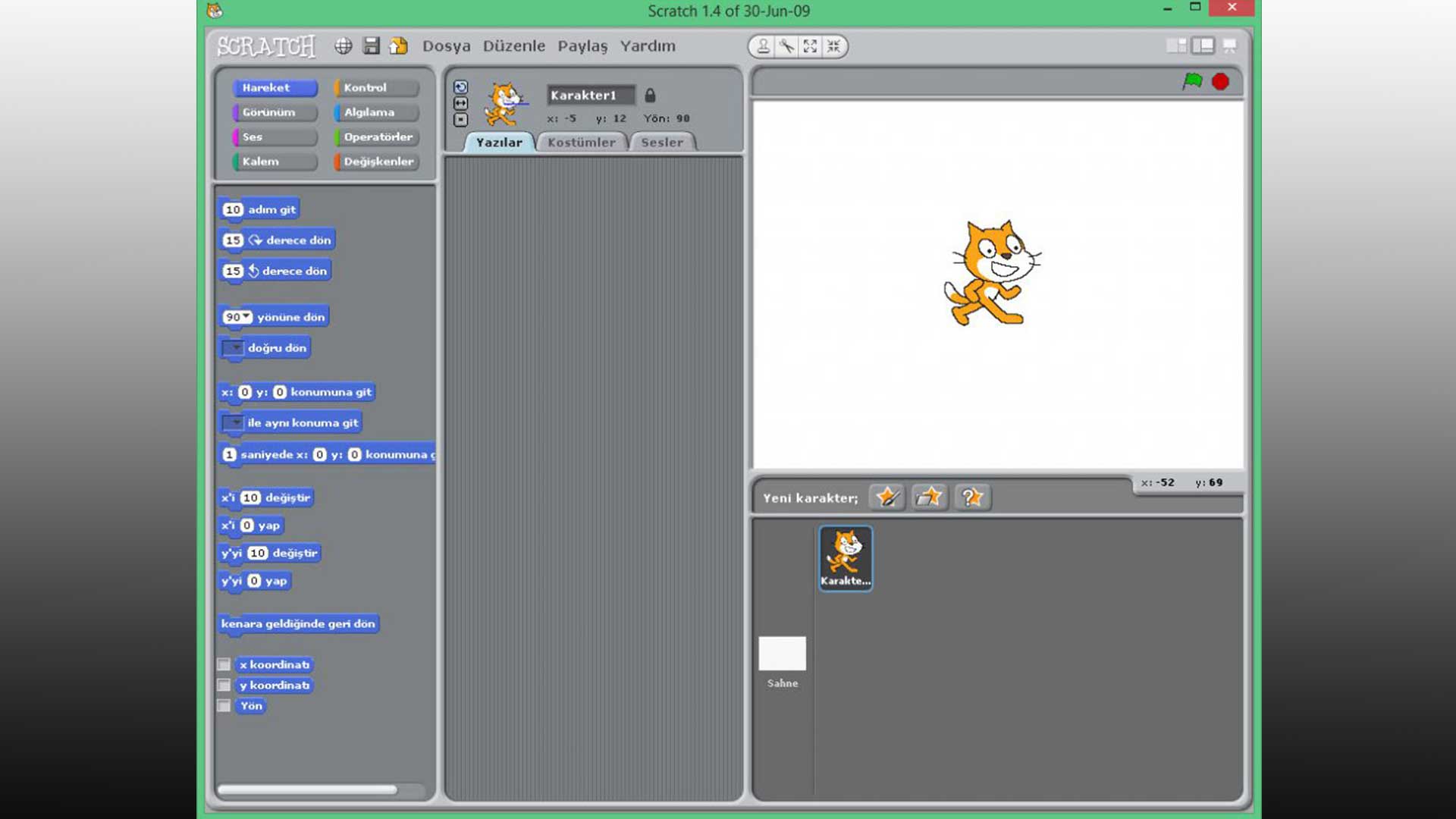This screenshot has height=819, width=1456.
Task: Switch to the Kostümler tab
Action: click(582, 142)
